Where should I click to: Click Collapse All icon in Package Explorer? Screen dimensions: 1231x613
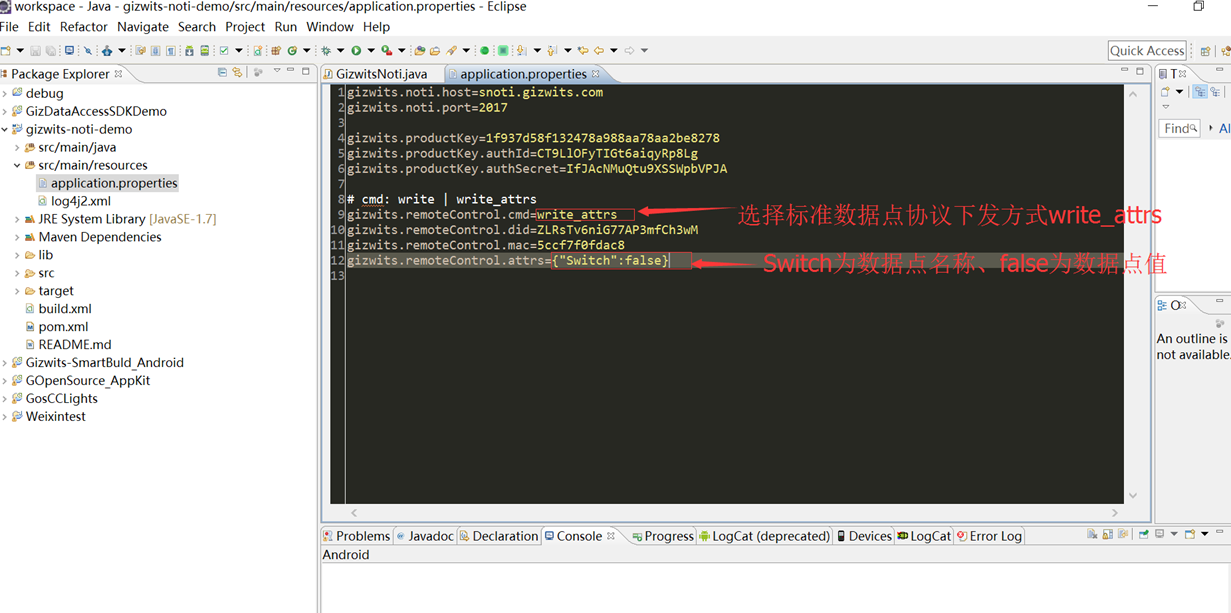coord(222,73)
